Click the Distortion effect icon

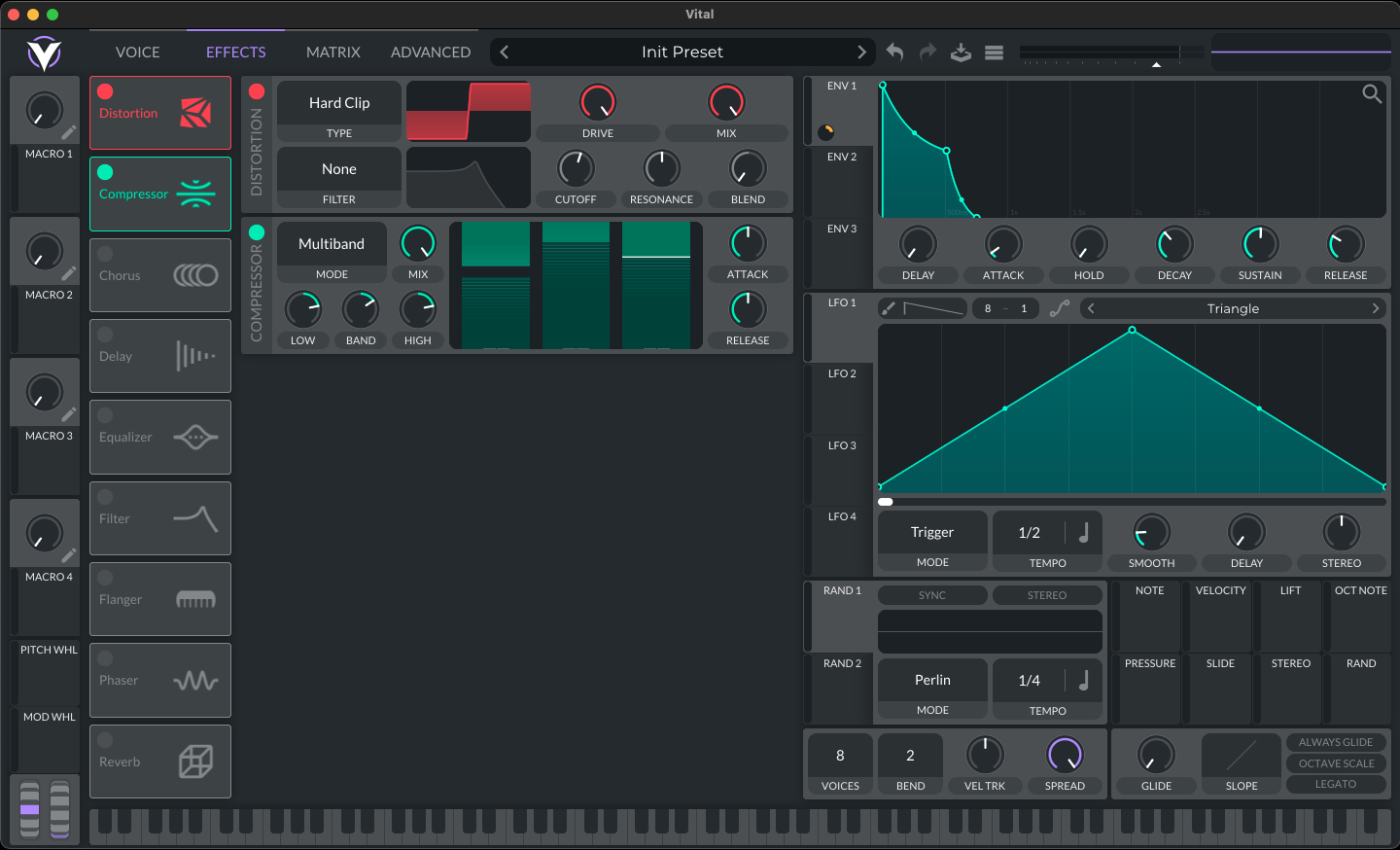click(195, 113)
